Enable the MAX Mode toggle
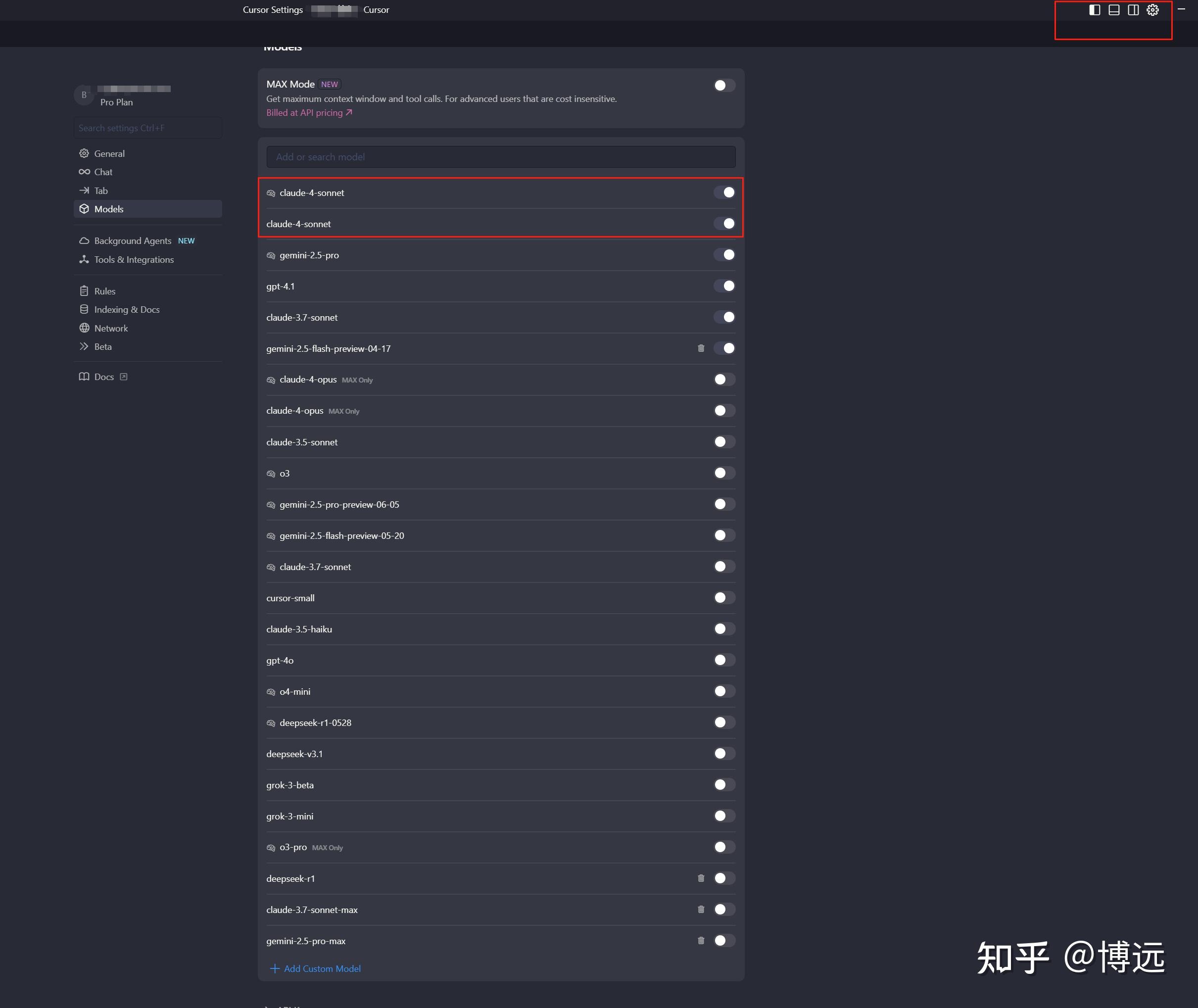Image resolution: width=1198 pixels, height=1008 pixels. pyautogui.click(x=724, y=85)
